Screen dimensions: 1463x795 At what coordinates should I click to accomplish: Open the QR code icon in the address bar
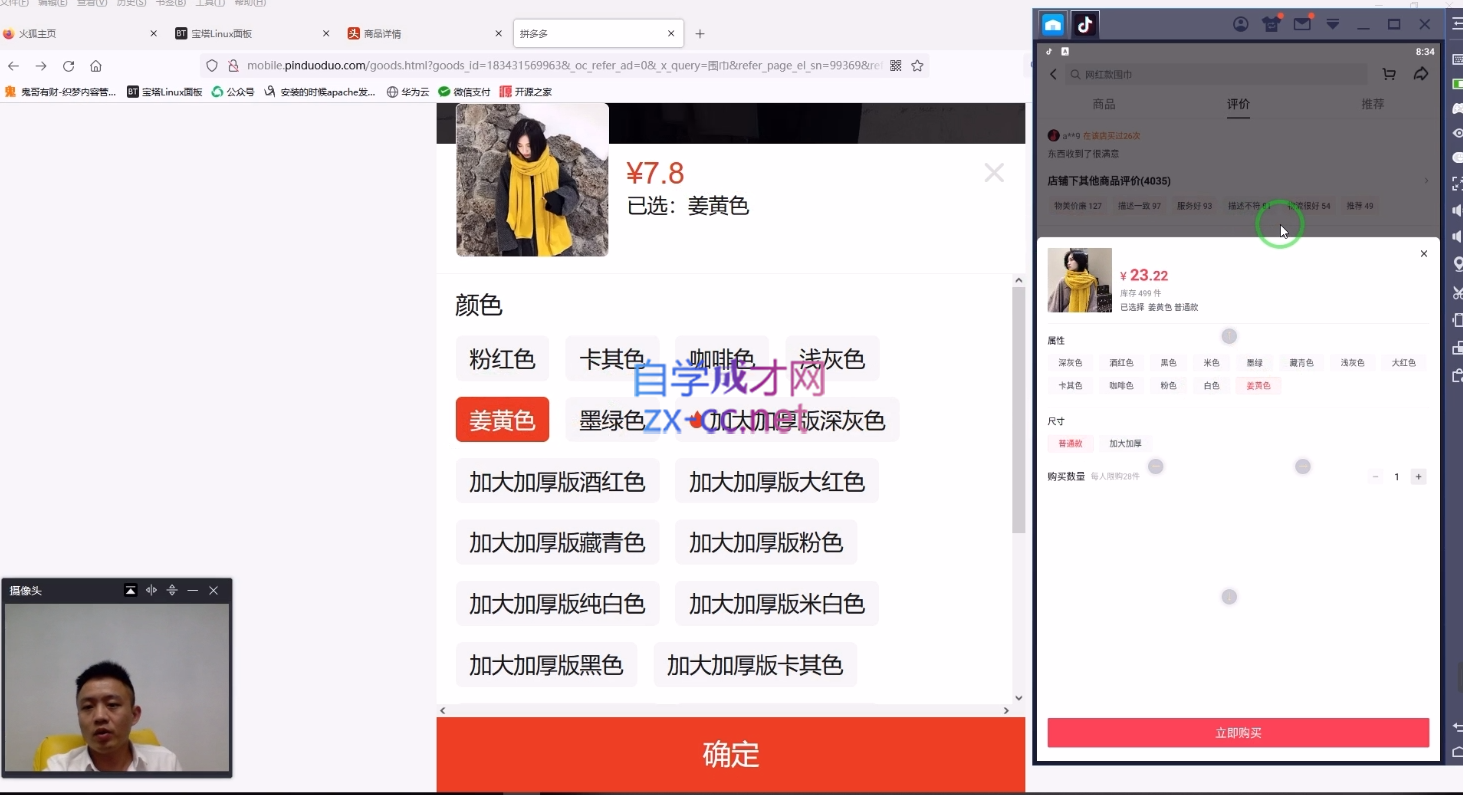point(895,66)
